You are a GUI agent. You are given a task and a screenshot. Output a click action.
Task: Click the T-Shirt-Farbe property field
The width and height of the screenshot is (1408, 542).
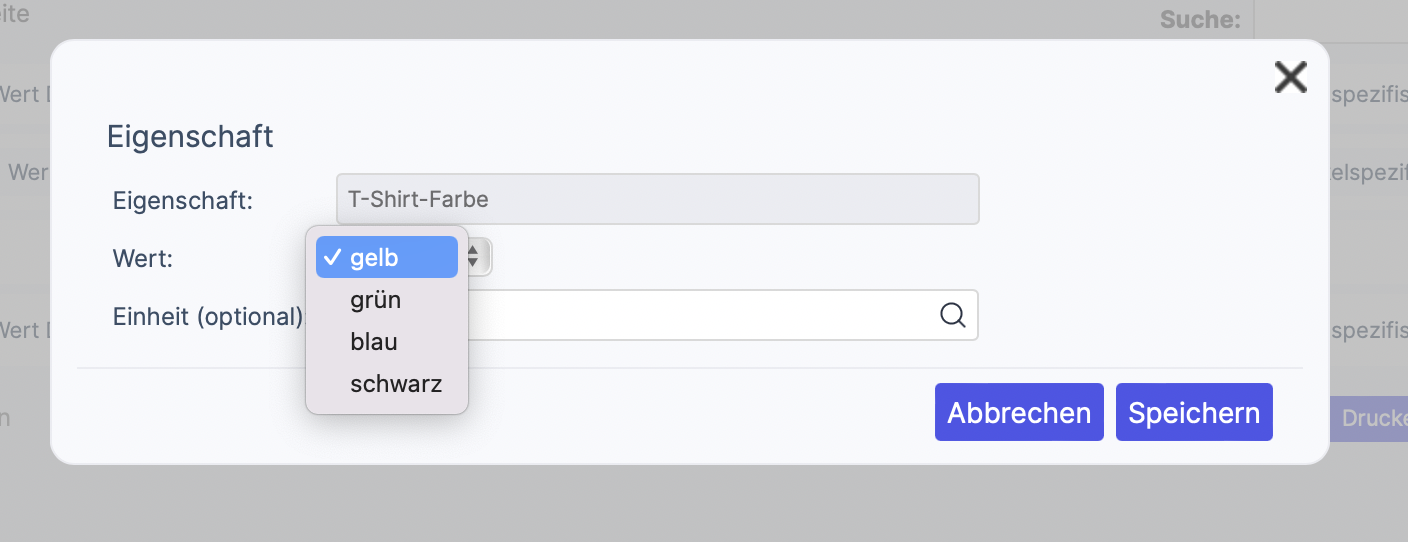pyautogui.click(x=657, y=199)
